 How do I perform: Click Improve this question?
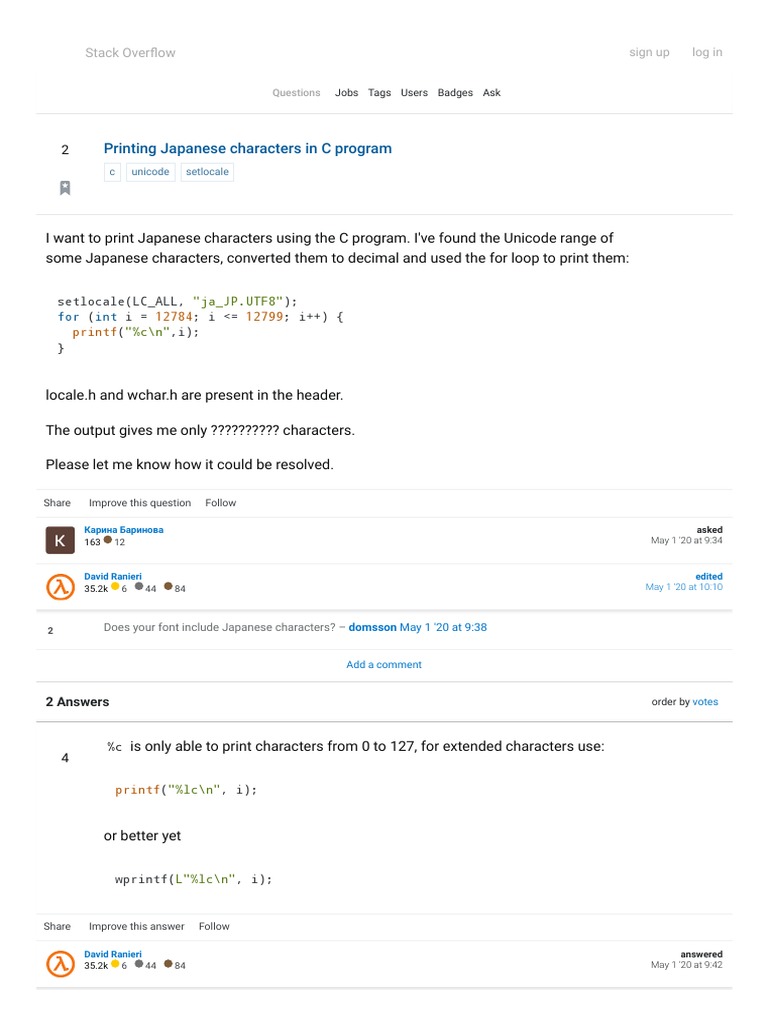pos(139,503)
